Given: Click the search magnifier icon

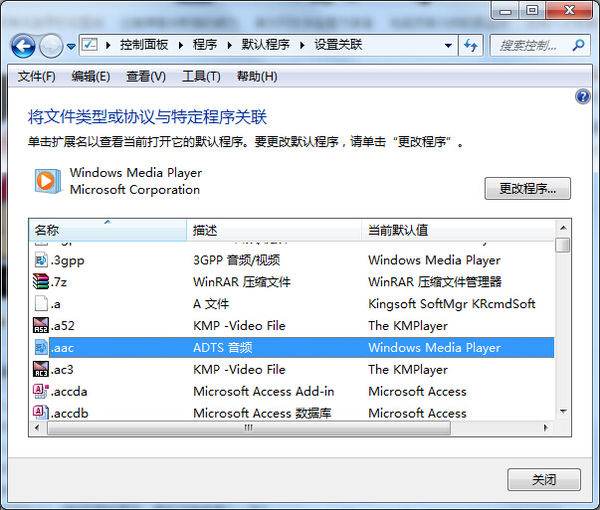Looking at the screenshot, I should point(579,45).
